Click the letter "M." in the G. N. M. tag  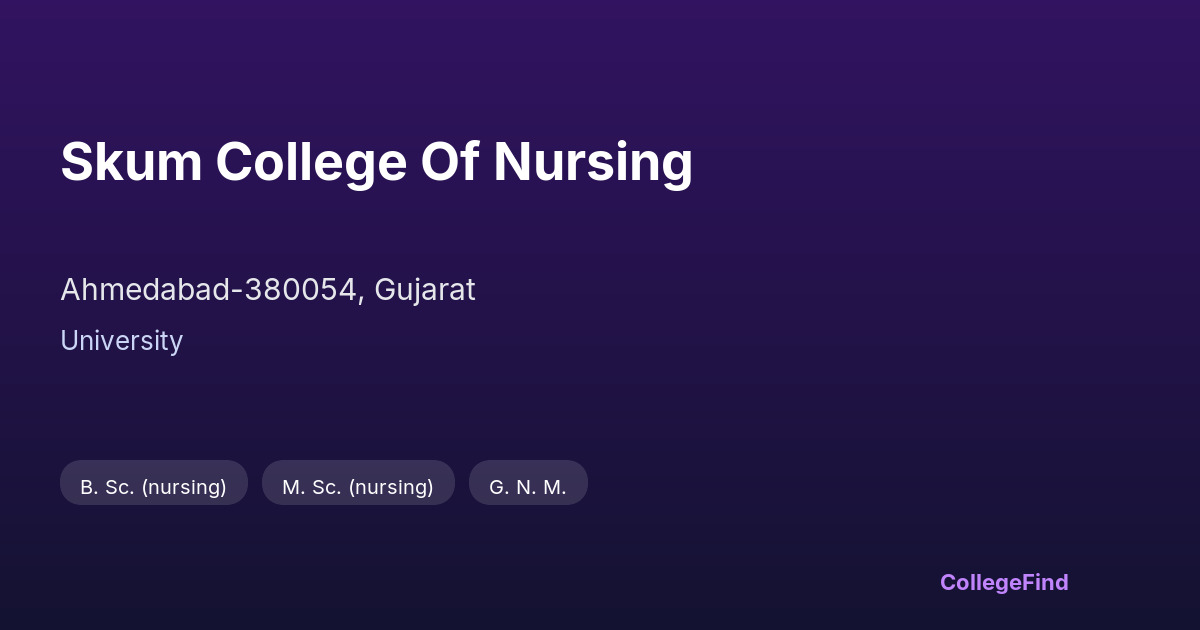tap(555, 487)
